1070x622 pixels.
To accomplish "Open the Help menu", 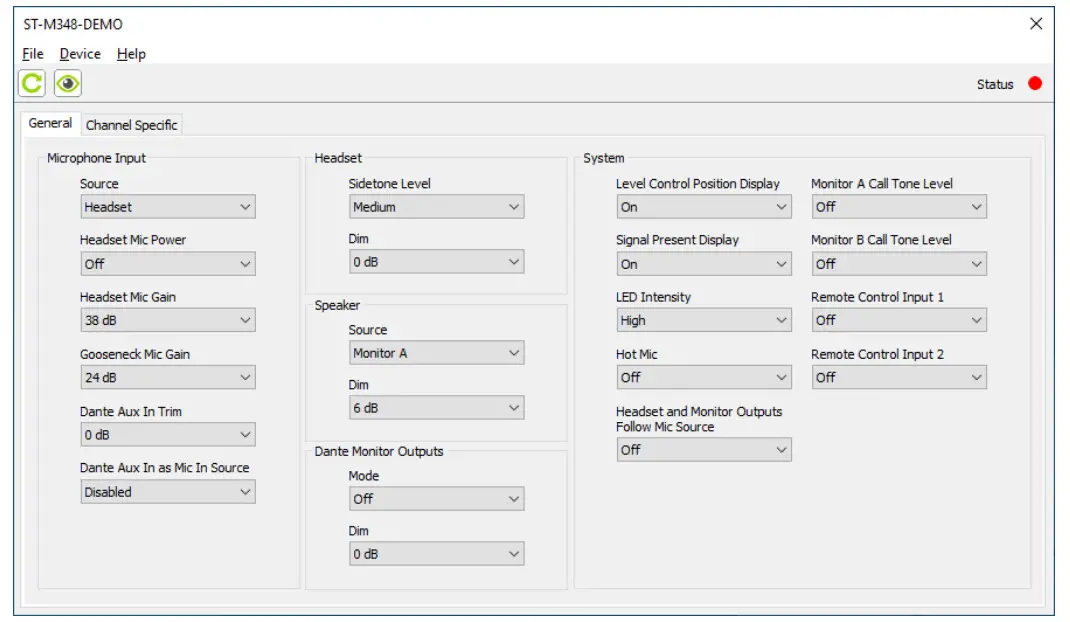I will (131, 54).
